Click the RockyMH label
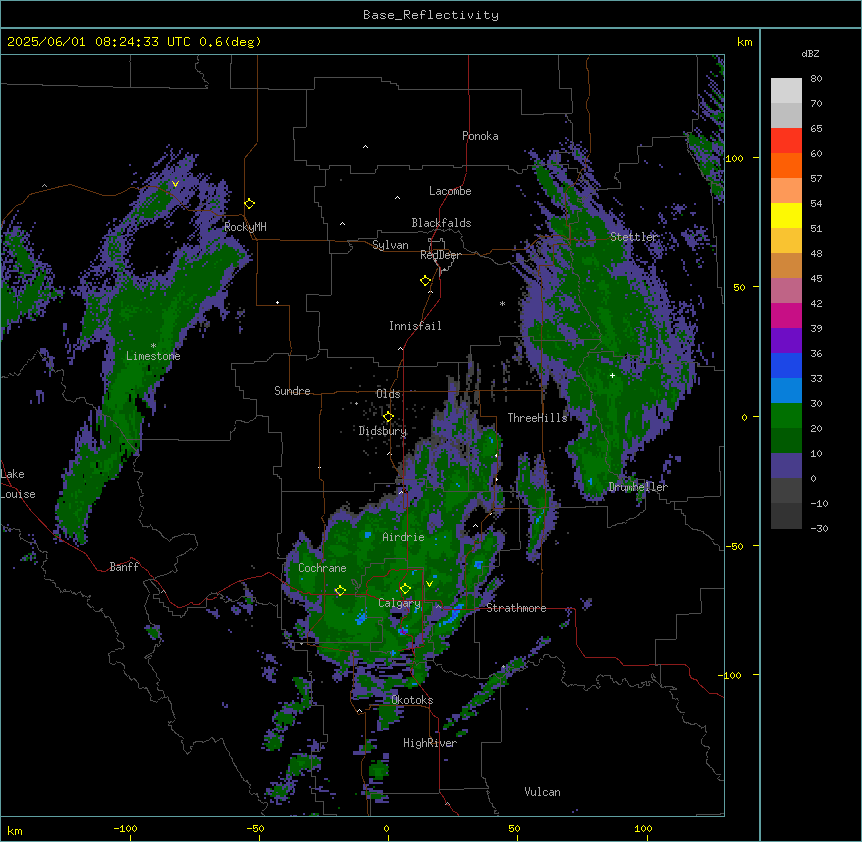862x842 pixels. [245, 227]
